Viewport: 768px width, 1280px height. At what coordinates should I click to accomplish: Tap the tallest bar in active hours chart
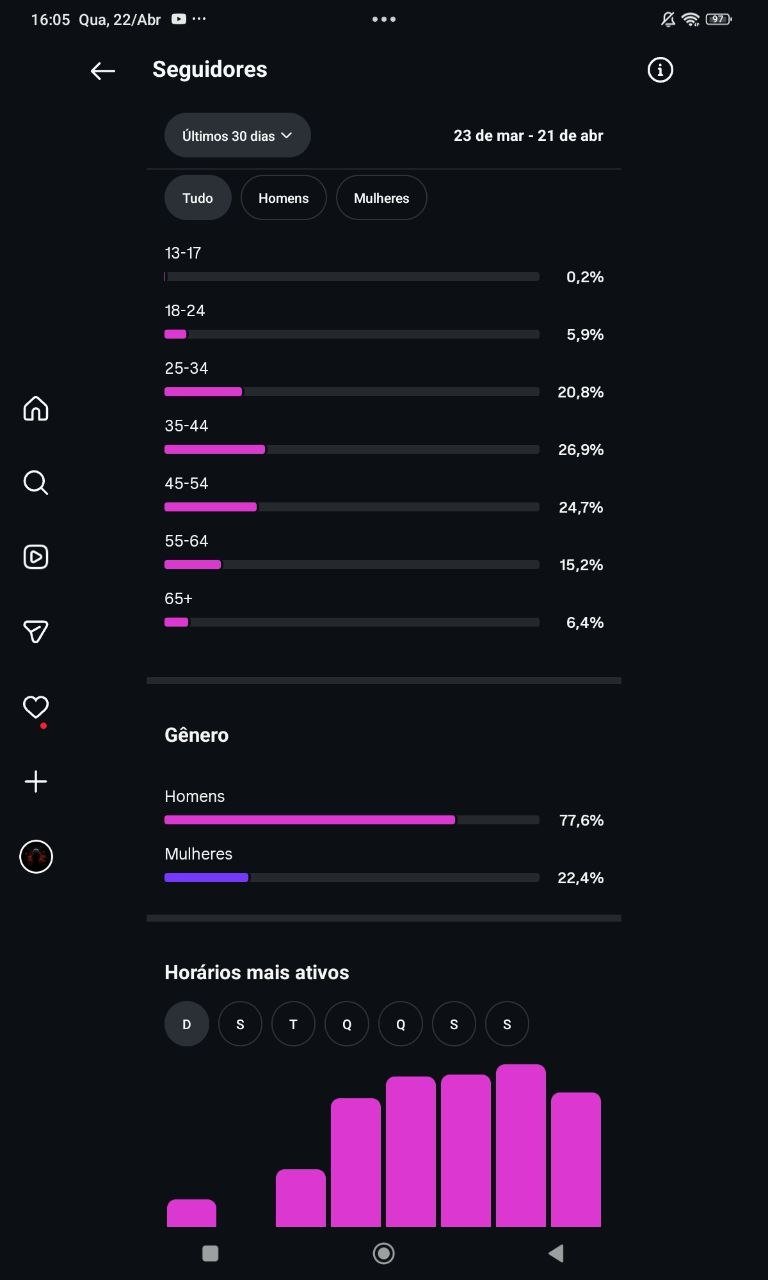click(x=521, y=1145)
